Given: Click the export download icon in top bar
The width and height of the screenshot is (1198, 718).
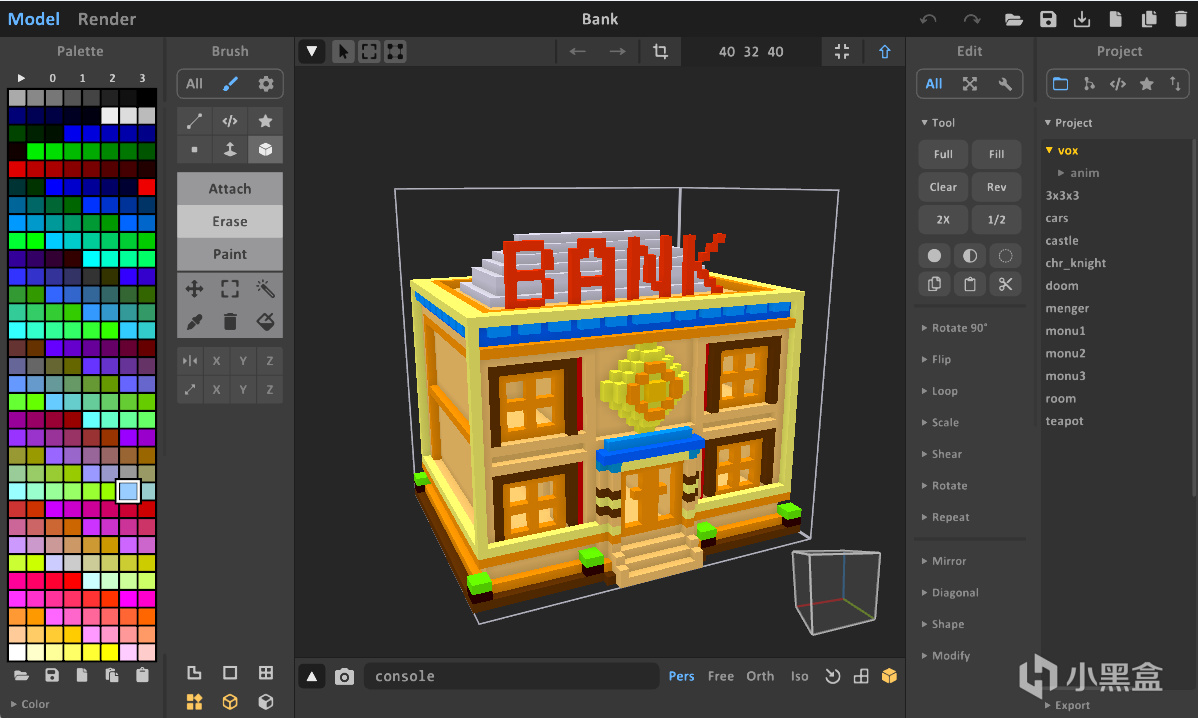Looking at the screenshot, I should [x=1081, y=19].
